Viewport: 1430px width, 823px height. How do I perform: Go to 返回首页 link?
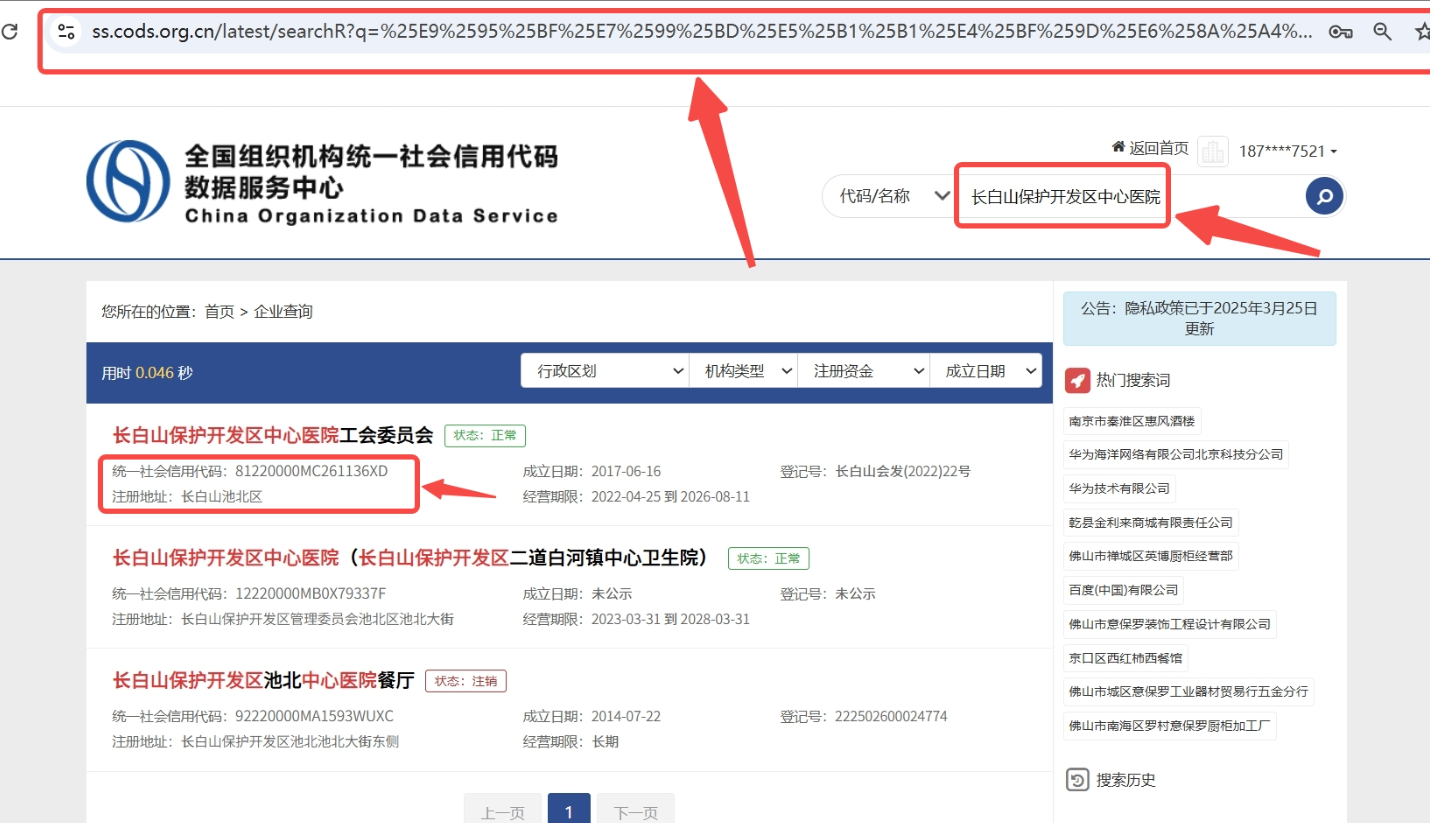(x=1150, y=148)
